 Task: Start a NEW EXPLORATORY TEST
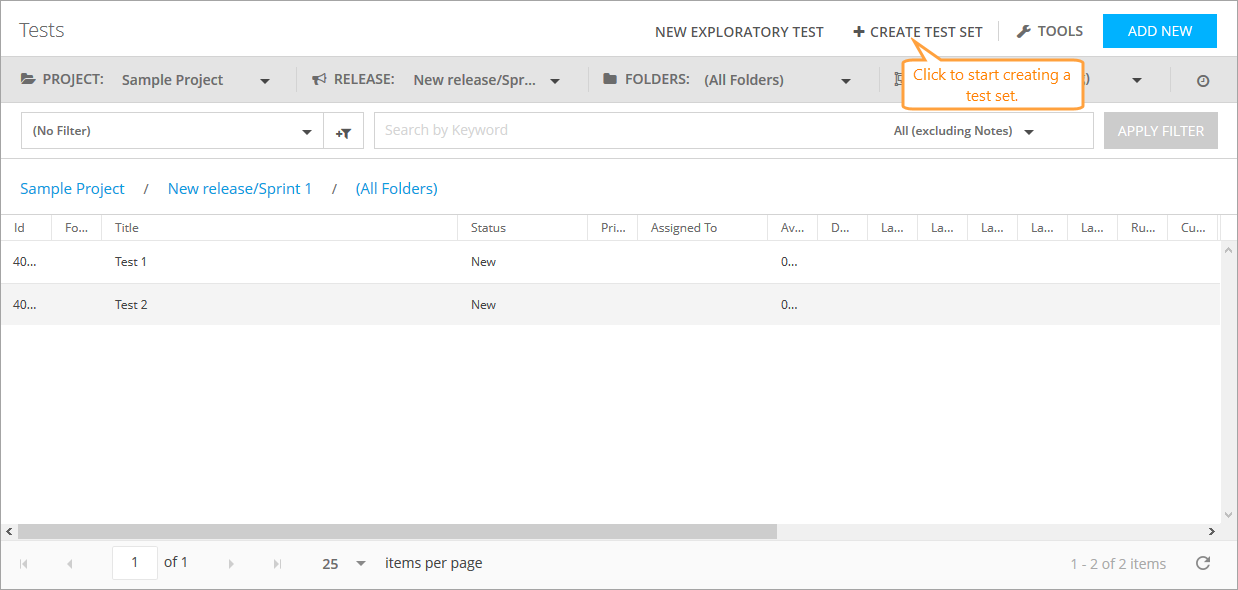click(739, 32)
